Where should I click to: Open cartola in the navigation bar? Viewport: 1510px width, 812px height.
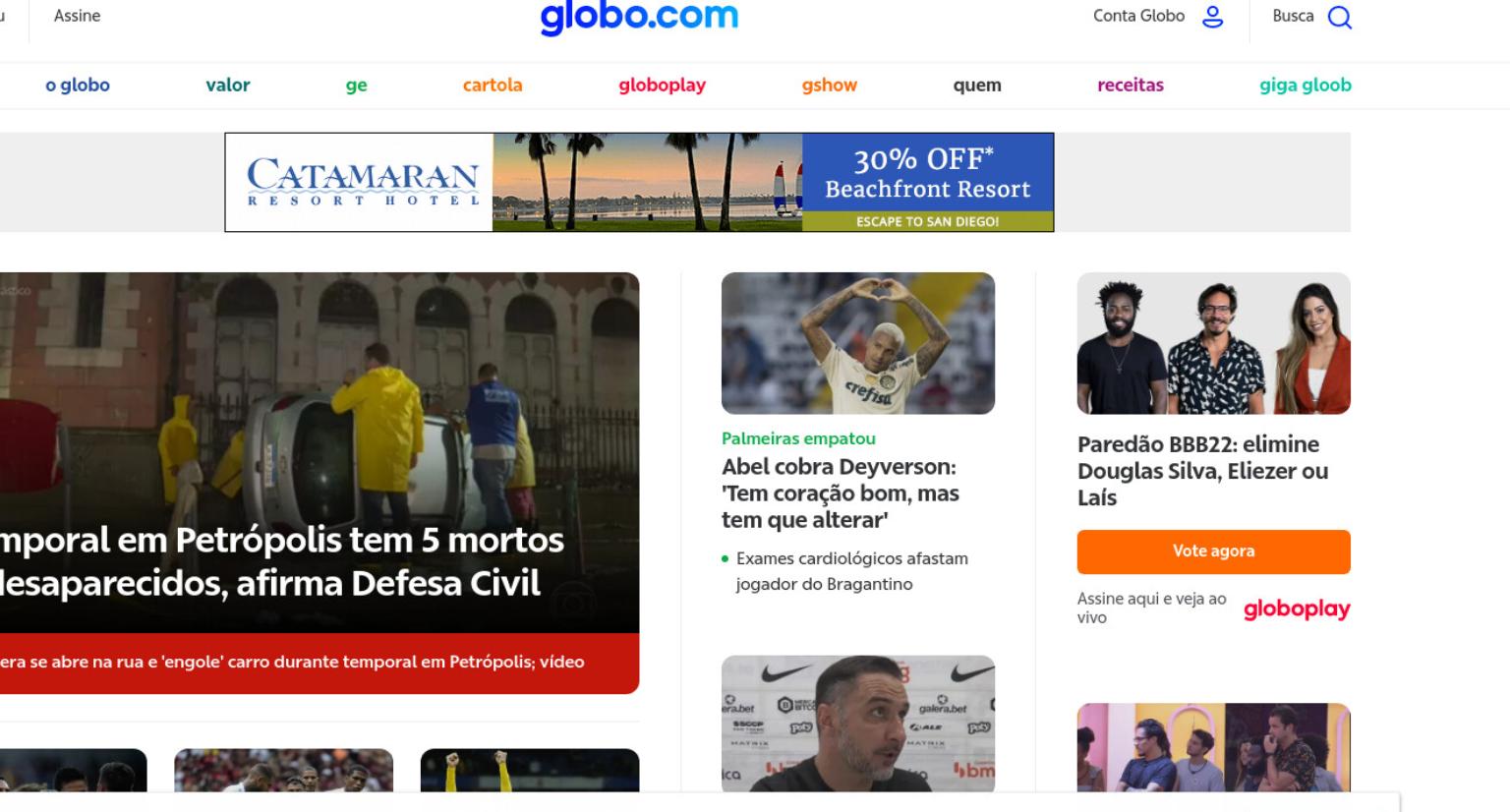coord(493,85)
